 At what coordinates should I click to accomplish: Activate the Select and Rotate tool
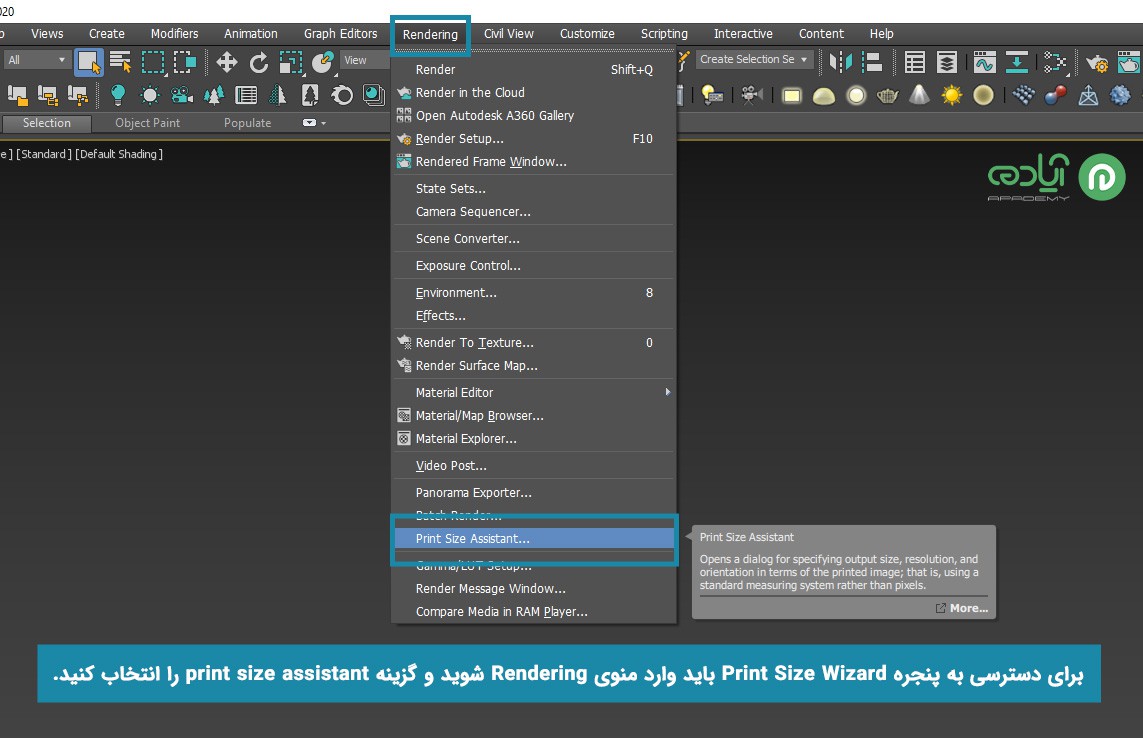[259, 63]
